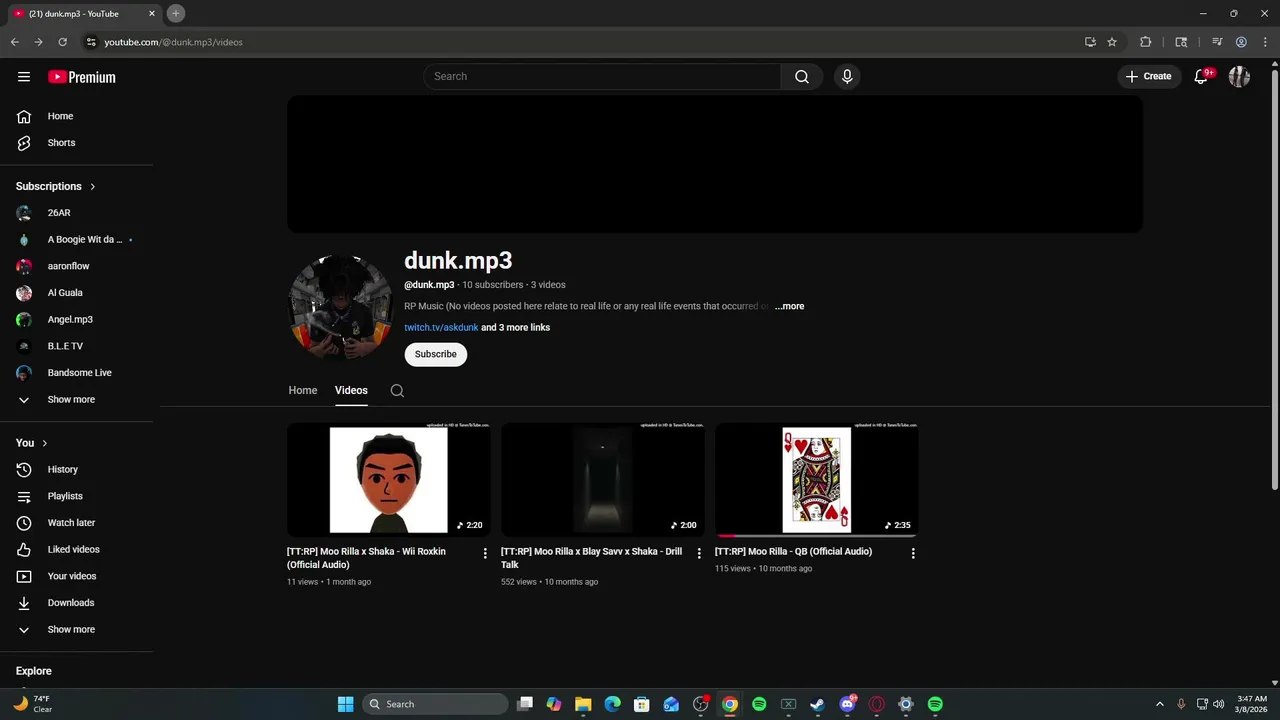This screenshot has height=720, width=1280.
Task: Switch to the channel Home tab
Action: [303, 391]
